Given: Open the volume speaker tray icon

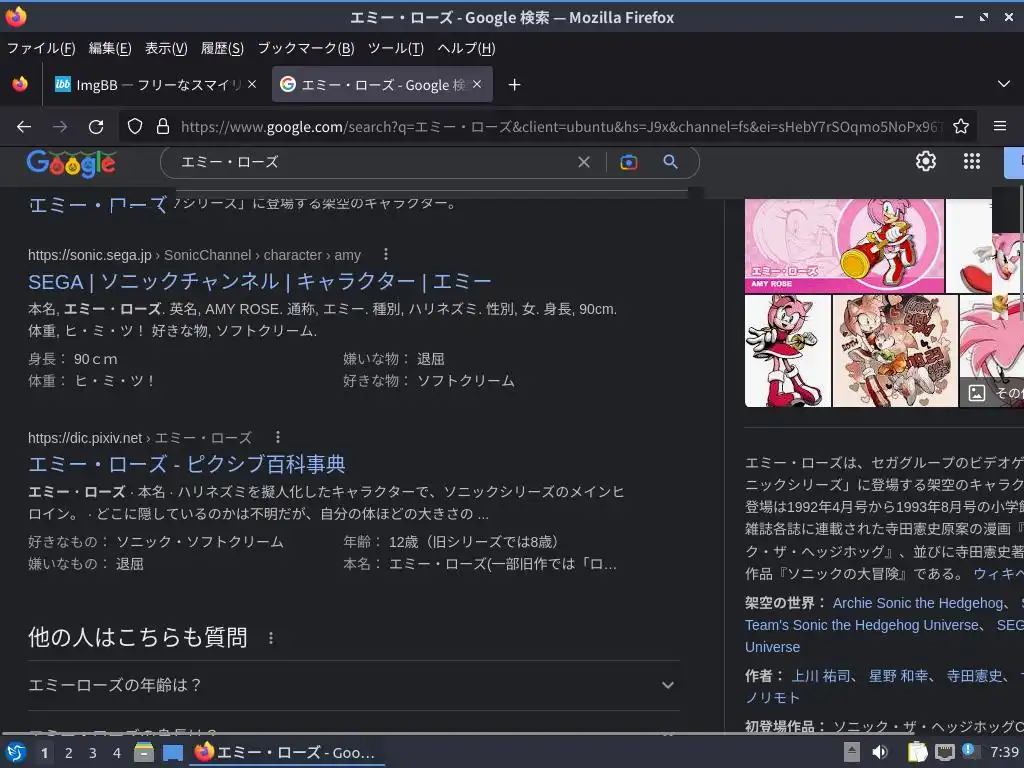Looking at the screenshot, I should [x=880, y=752].
